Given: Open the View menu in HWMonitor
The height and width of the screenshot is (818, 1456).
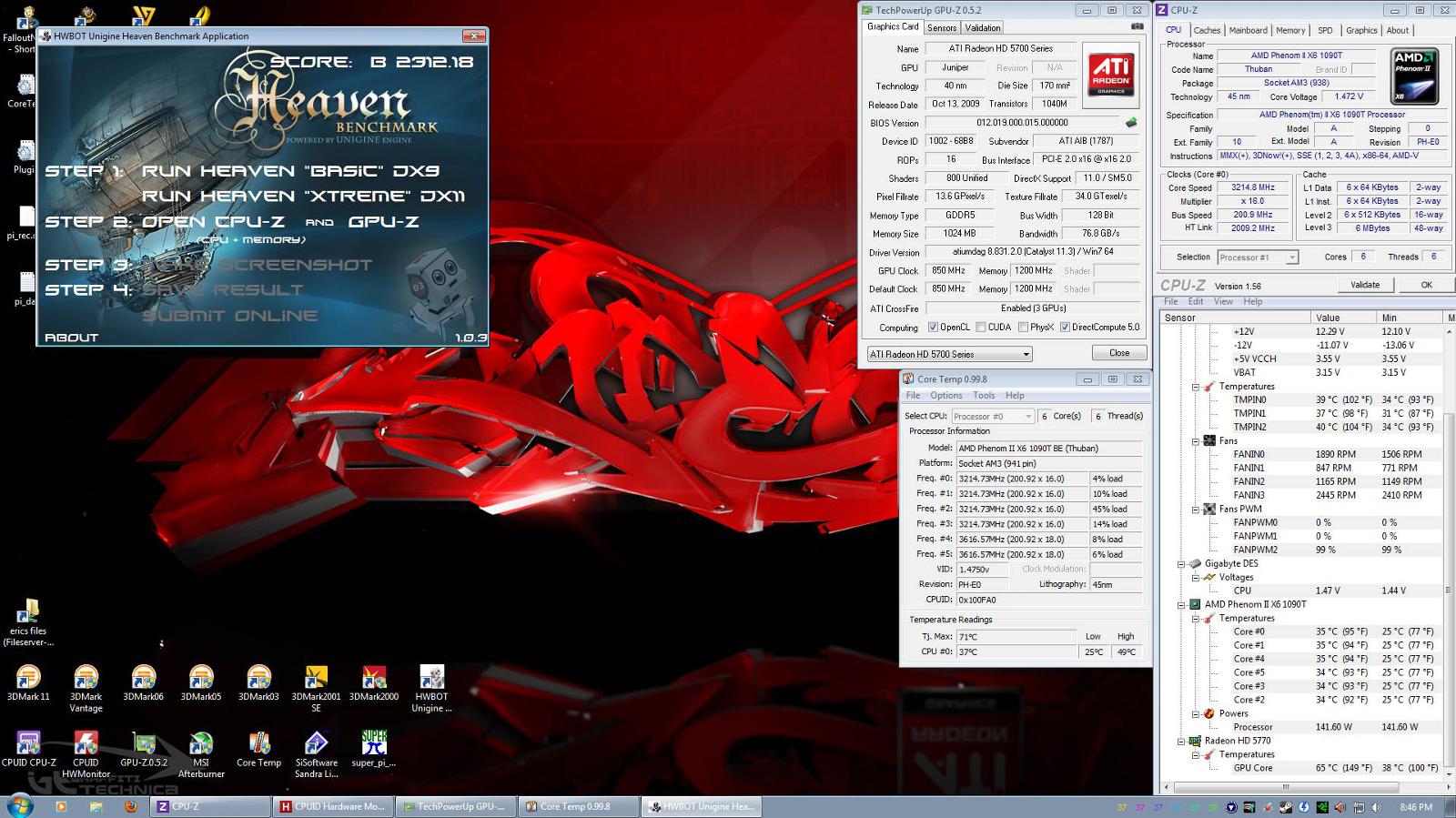Looking at the screenshot, I should [1223, 301].
